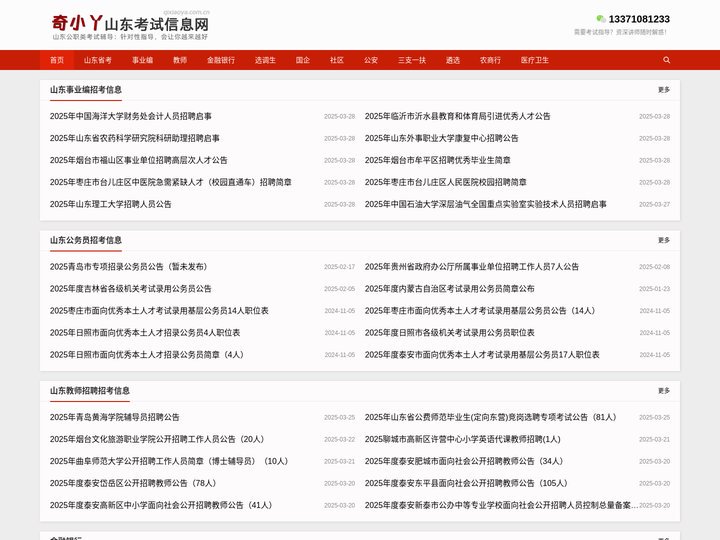Open 2025年贵州省政府办公厅所属事业单位招聘7人公告
Image resolution: width=720 pixels, height=540 pixels.
coord(472,267)
